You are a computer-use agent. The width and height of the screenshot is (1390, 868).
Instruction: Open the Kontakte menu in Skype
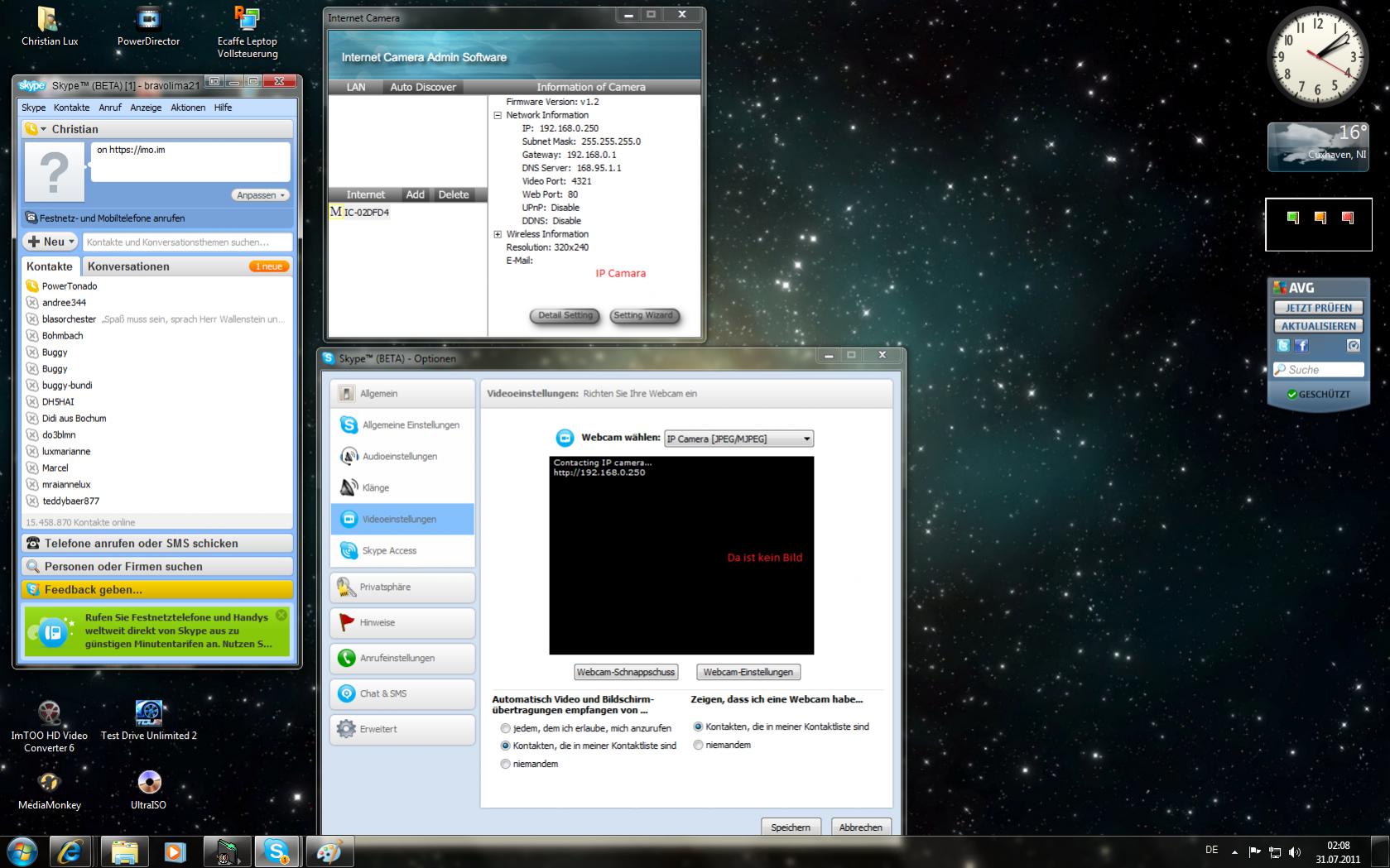pyautogui.click(x=71, y=108)
